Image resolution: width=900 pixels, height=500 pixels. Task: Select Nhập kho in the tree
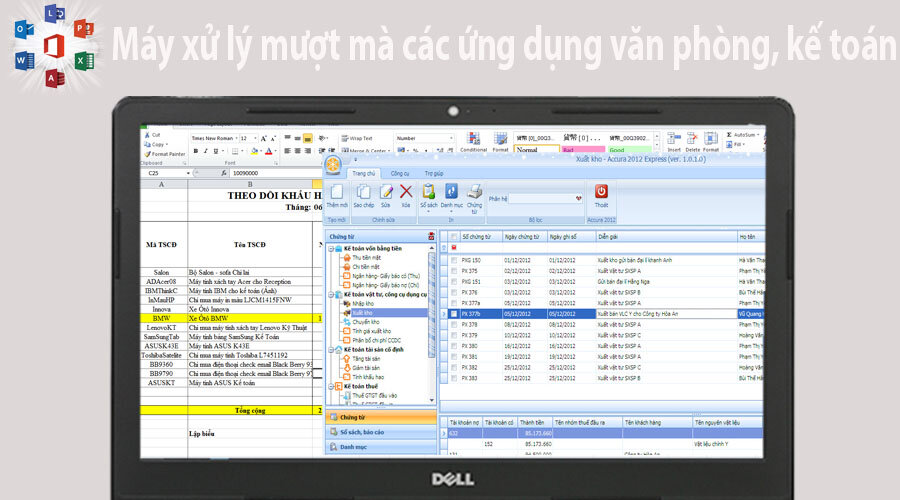[x=363, y=304]
